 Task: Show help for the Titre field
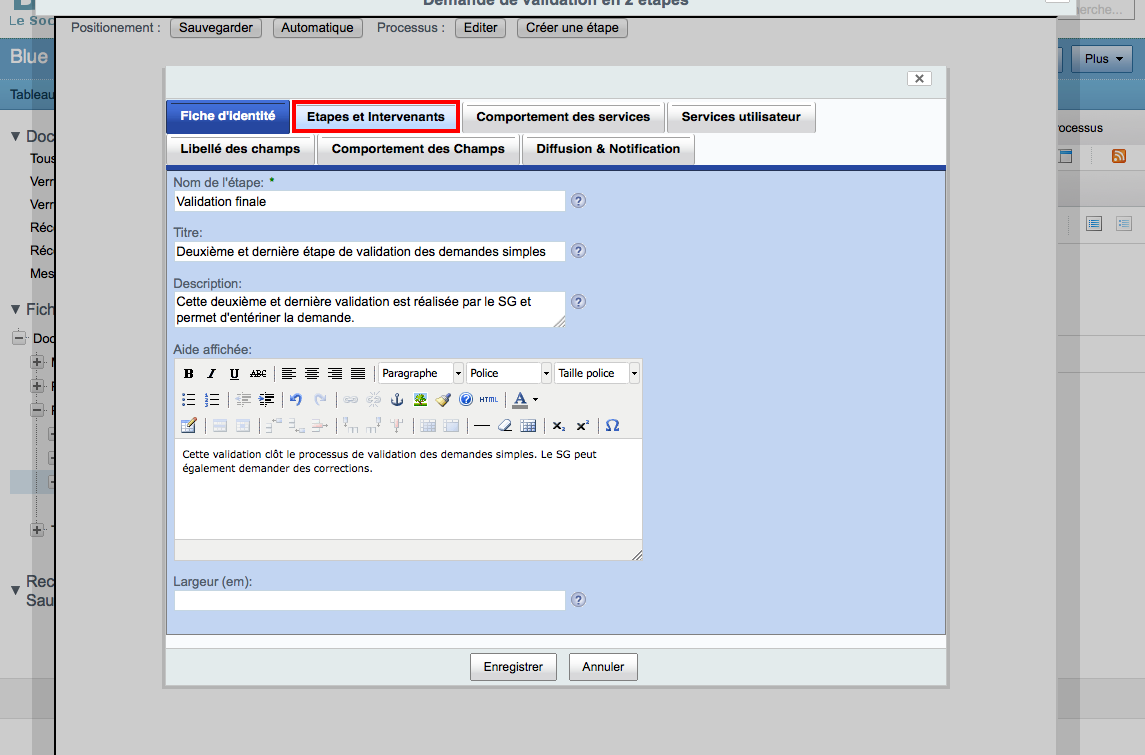coord(578,250)
